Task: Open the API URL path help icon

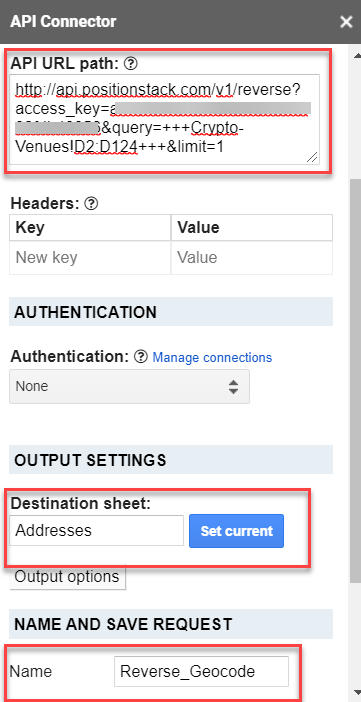Action: [x=130, y=64]
